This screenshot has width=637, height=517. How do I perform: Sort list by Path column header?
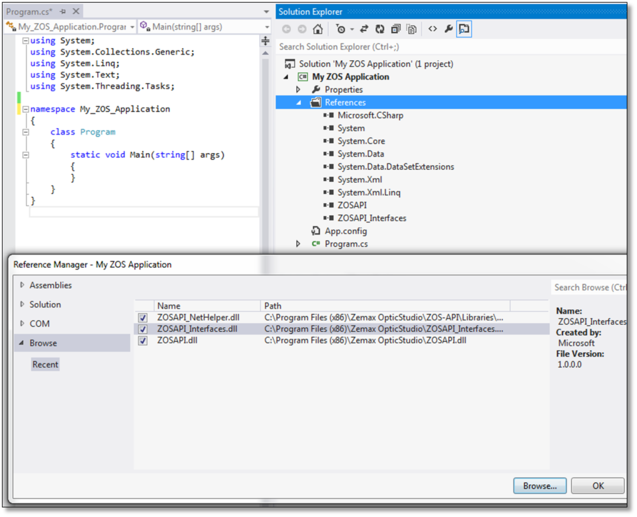pos(385,306)
